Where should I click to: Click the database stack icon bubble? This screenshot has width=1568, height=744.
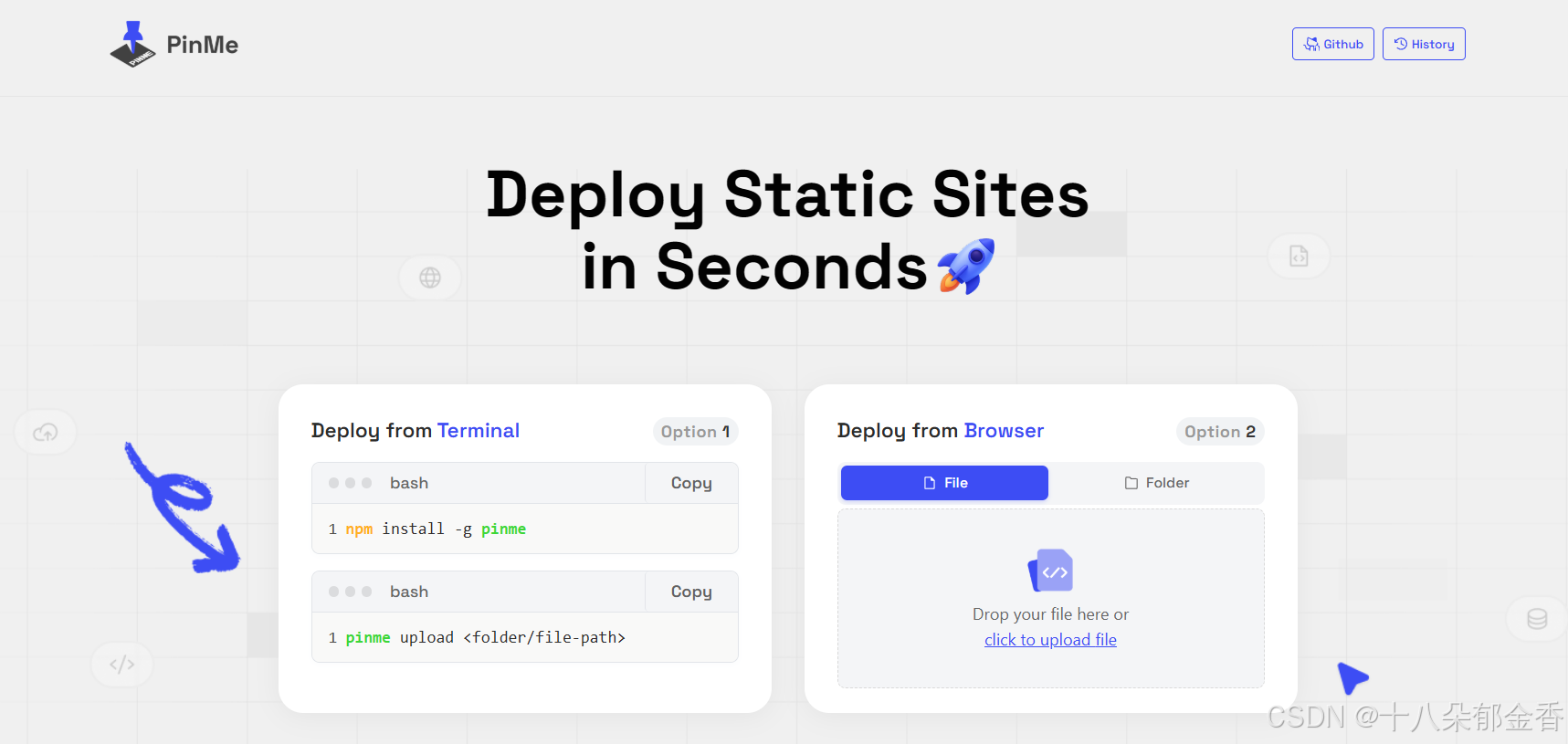point(1537,619)
